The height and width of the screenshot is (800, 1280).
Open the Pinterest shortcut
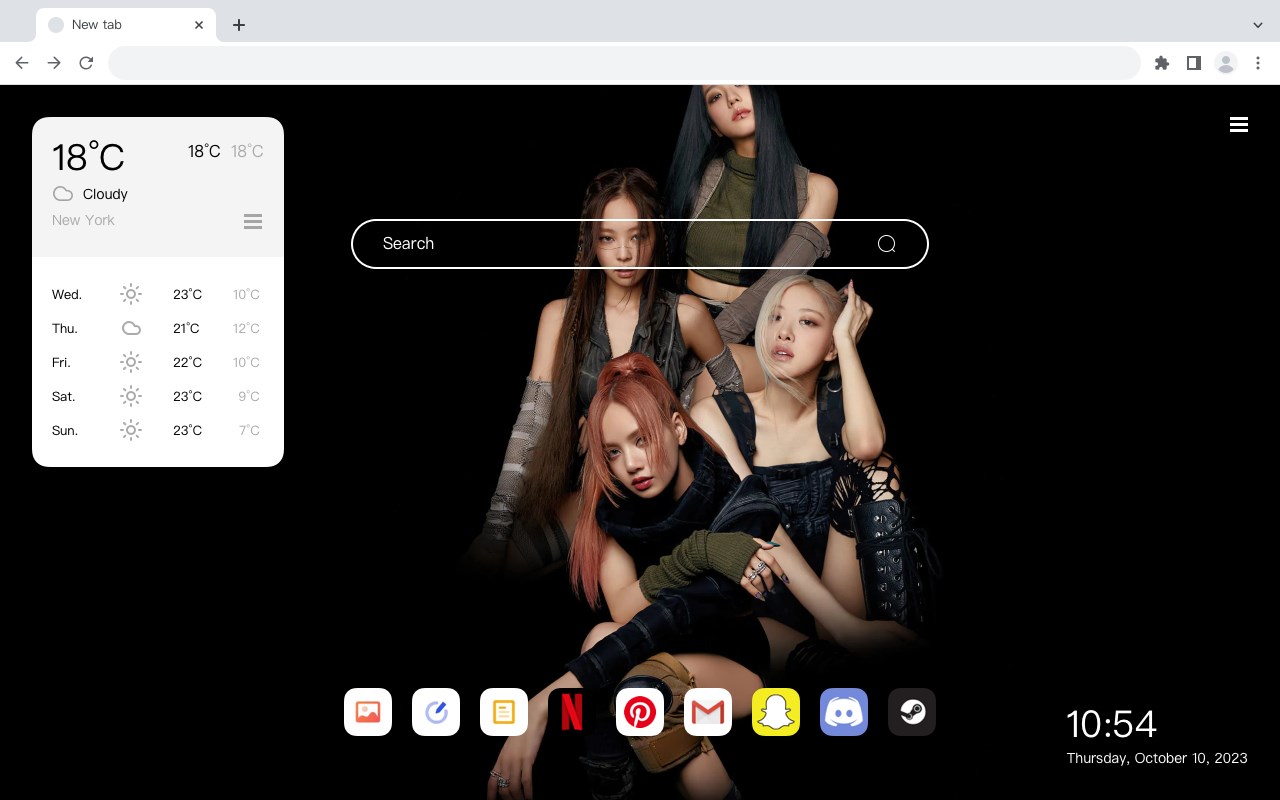[640, 712]
